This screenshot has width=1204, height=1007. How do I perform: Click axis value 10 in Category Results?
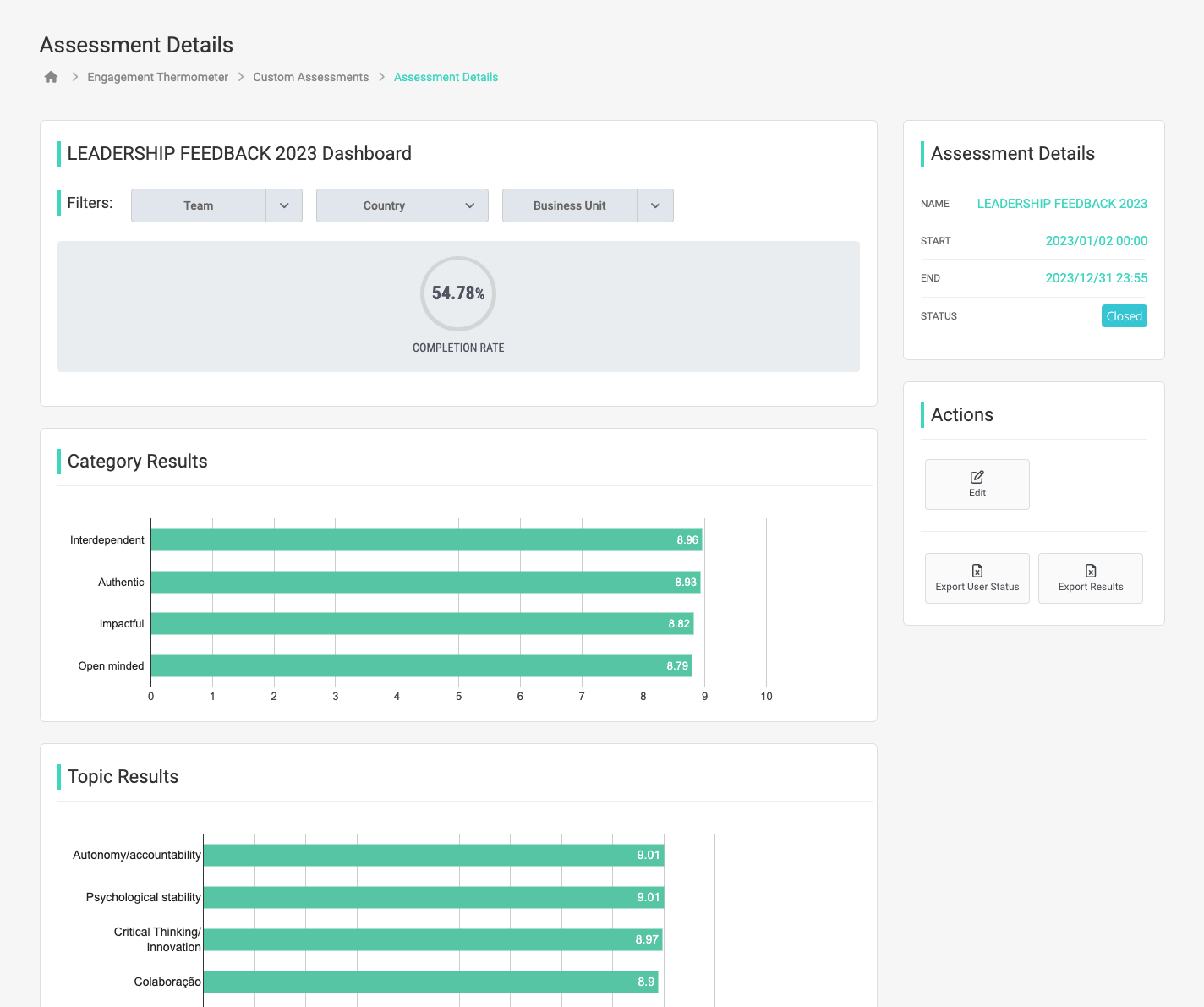coord(766,697)
